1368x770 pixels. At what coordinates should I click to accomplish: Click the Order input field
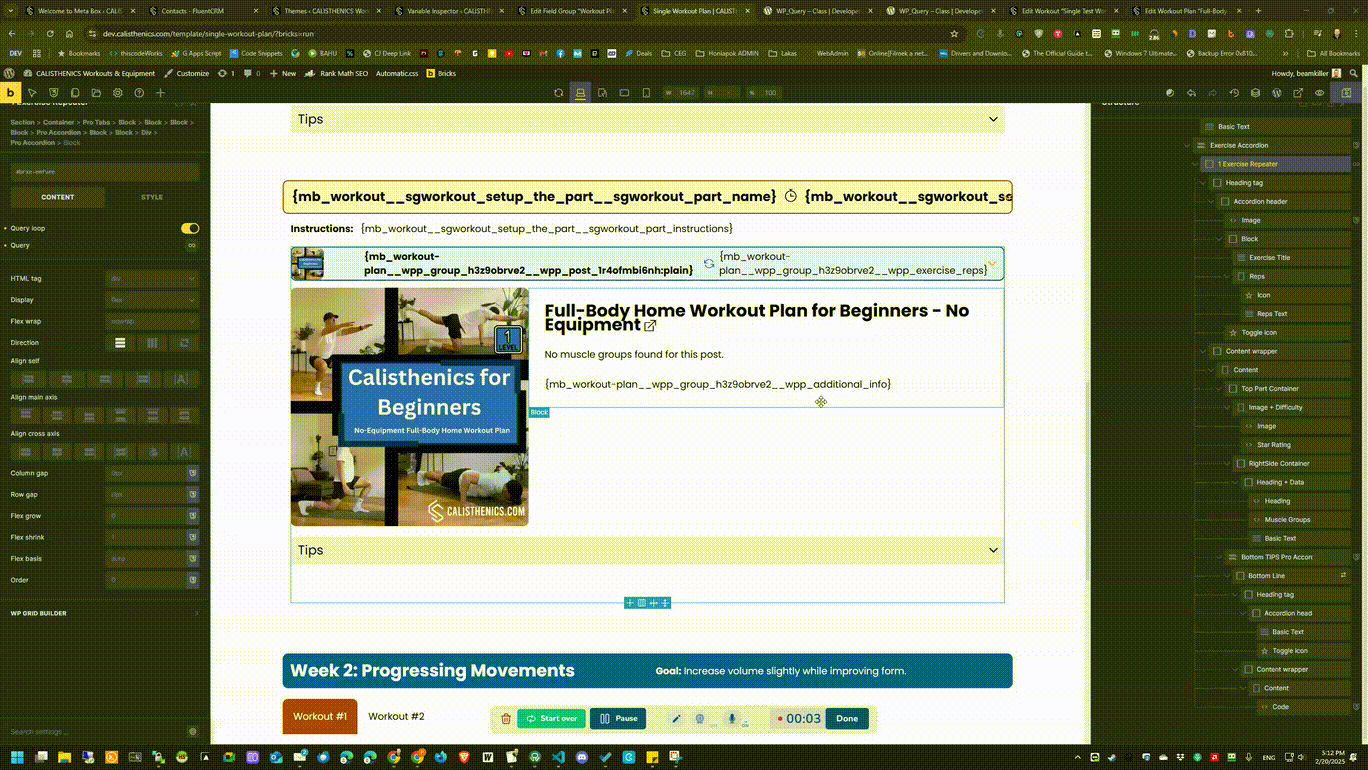click(145, 580)
